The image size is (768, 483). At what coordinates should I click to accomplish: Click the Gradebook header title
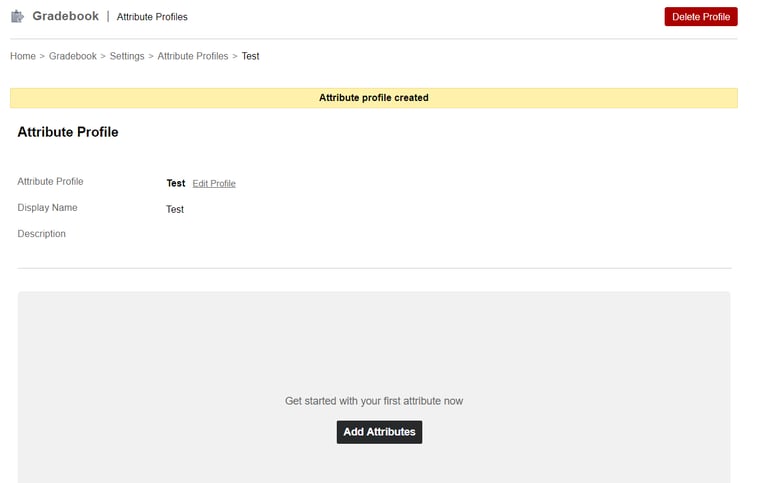65,16
